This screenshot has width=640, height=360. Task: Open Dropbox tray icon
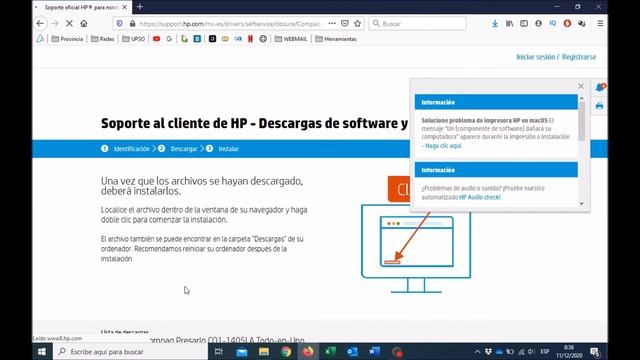pyautogui.click(x=488, y=351)
